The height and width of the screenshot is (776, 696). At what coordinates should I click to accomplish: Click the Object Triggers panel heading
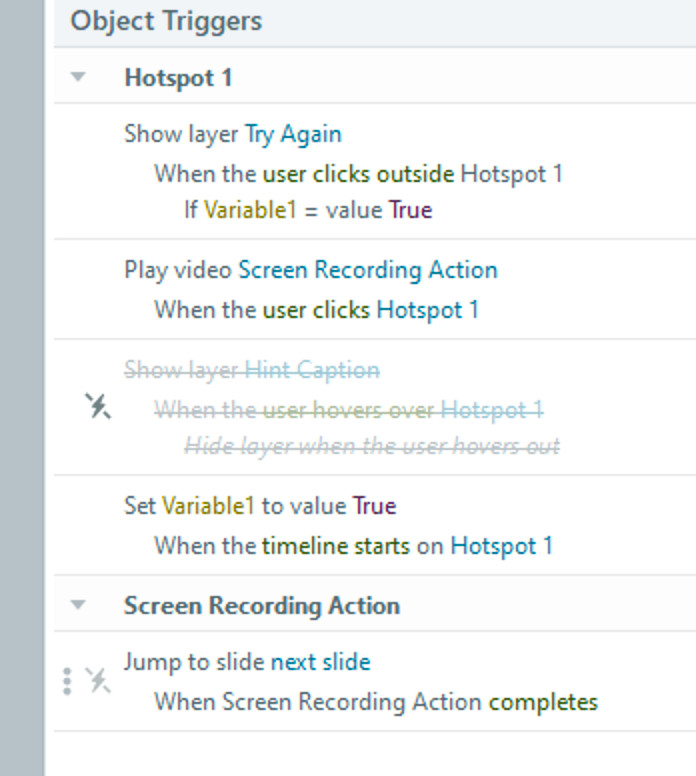166,21
